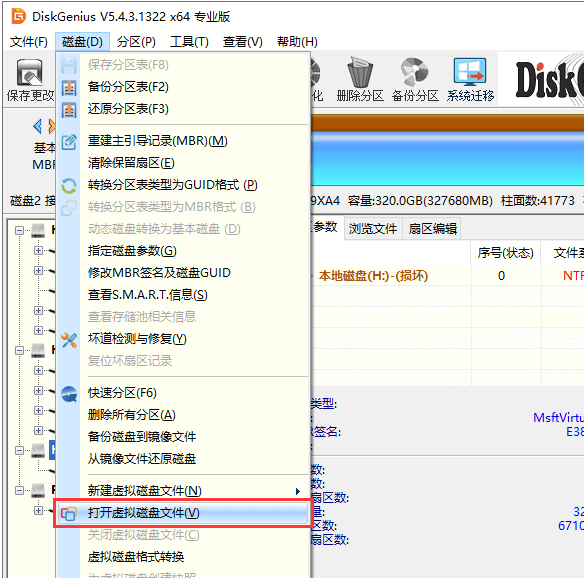Click the blue partition bar in disk map
This screenshot has width=587, height=578.
[447, 159]
